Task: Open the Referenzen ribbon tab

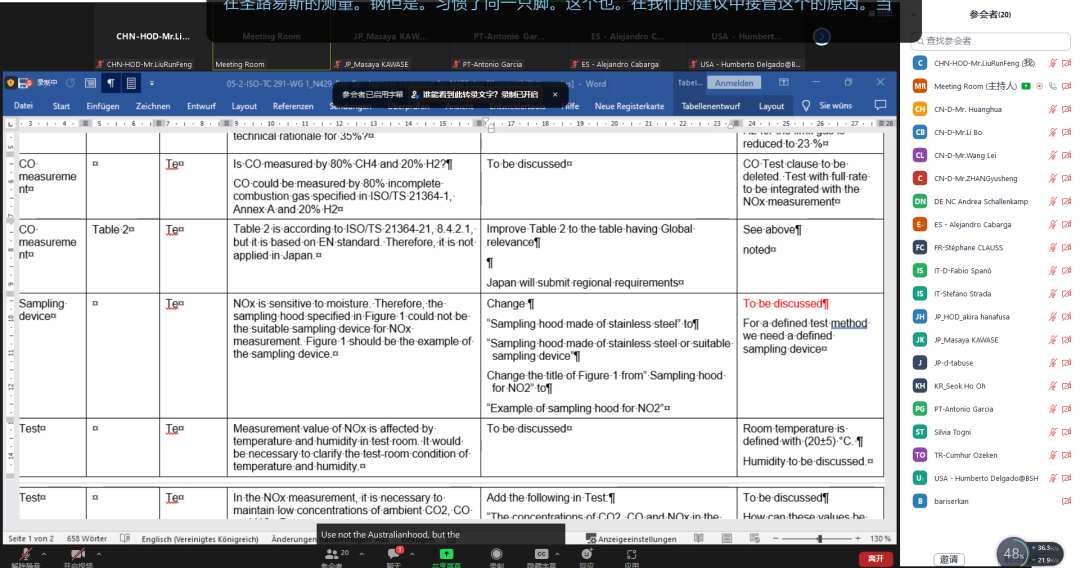Action: [x=293, y=106]
